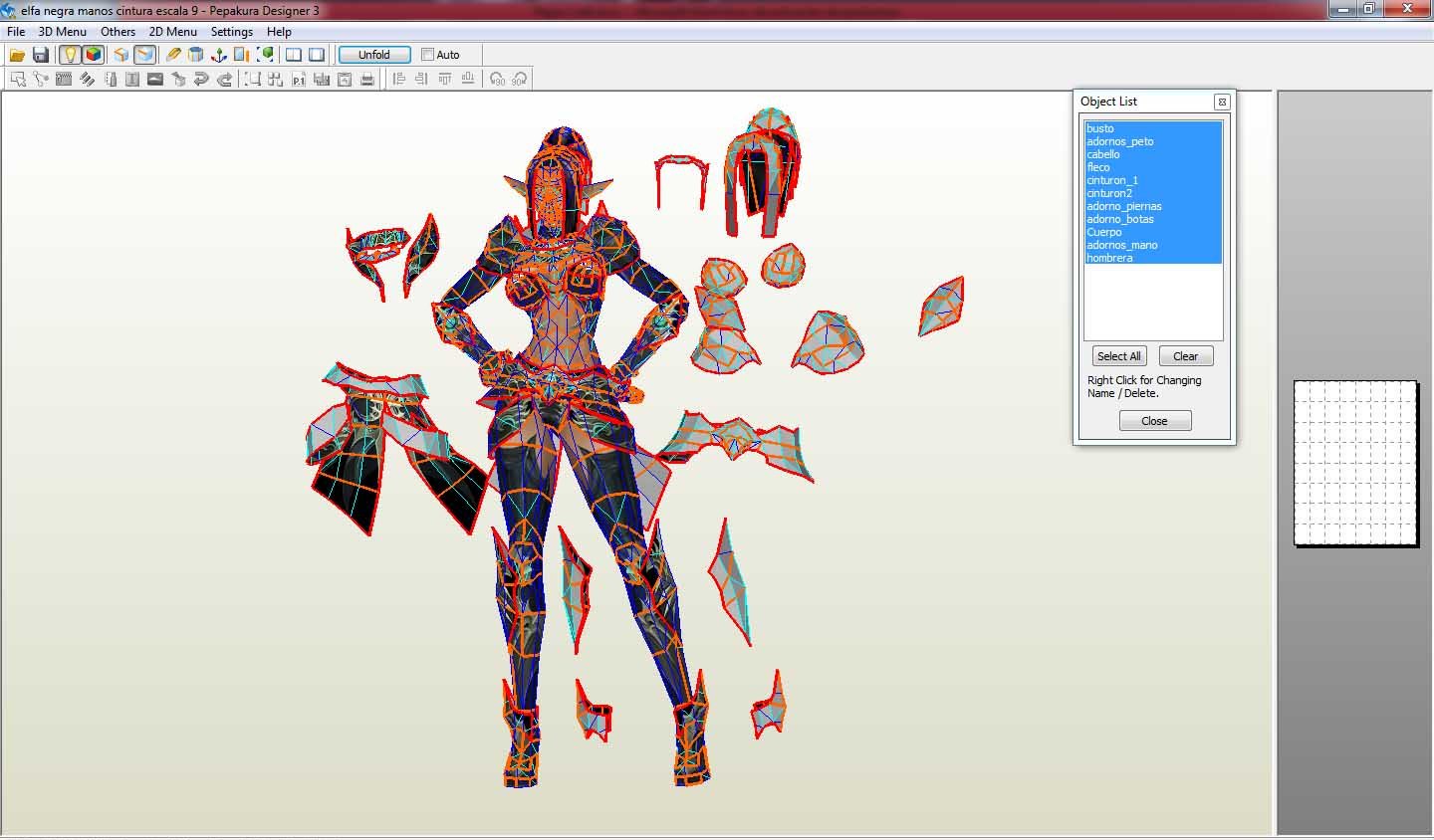Click the blank paper page in 2D view
The image size is (1434, 840).
(x=1355, y=463)
